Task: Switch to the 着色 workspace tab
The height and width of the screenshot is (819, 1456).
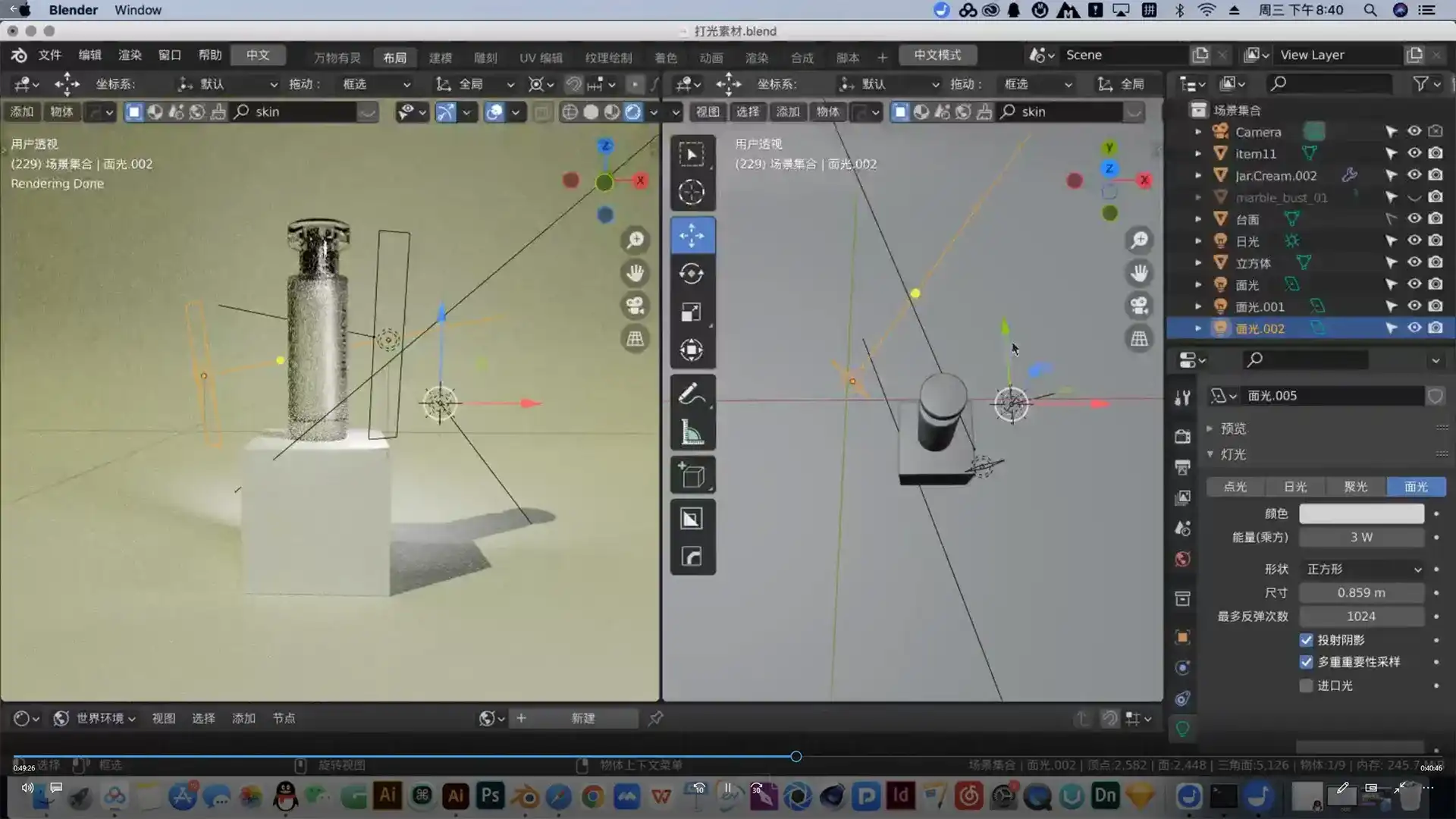Action: click(667, 56)
